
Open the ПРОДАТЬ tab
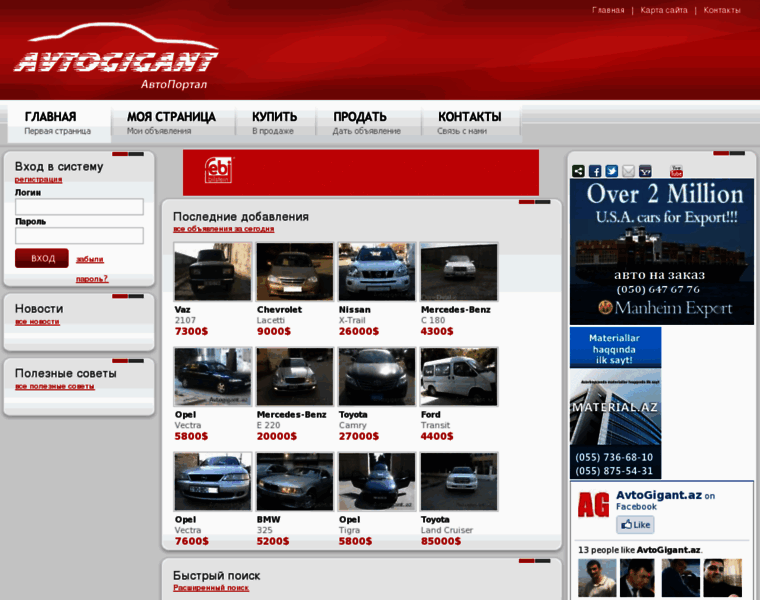pos(368,122)
